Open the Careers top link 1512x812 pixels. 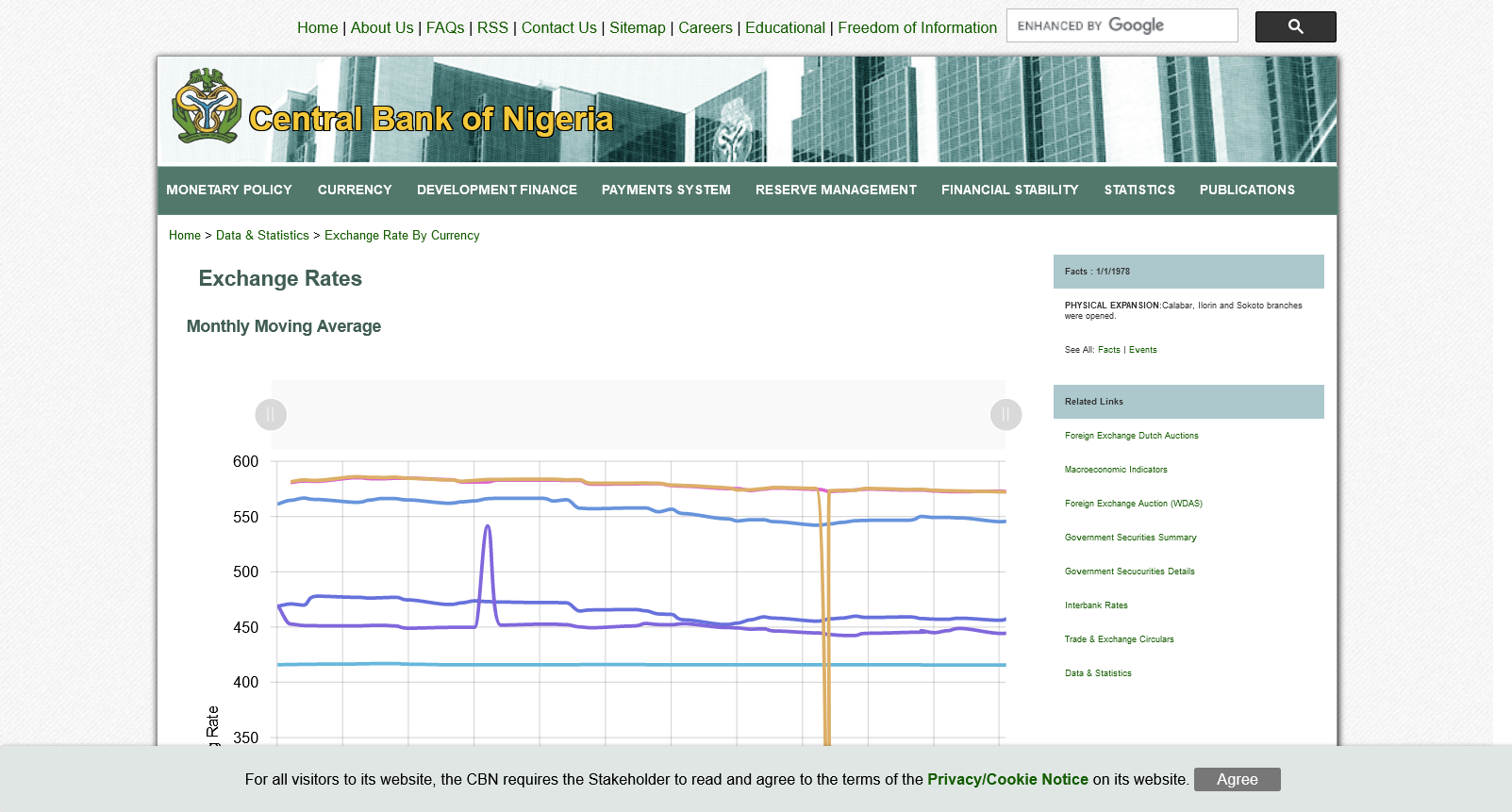tap(705, 28)
